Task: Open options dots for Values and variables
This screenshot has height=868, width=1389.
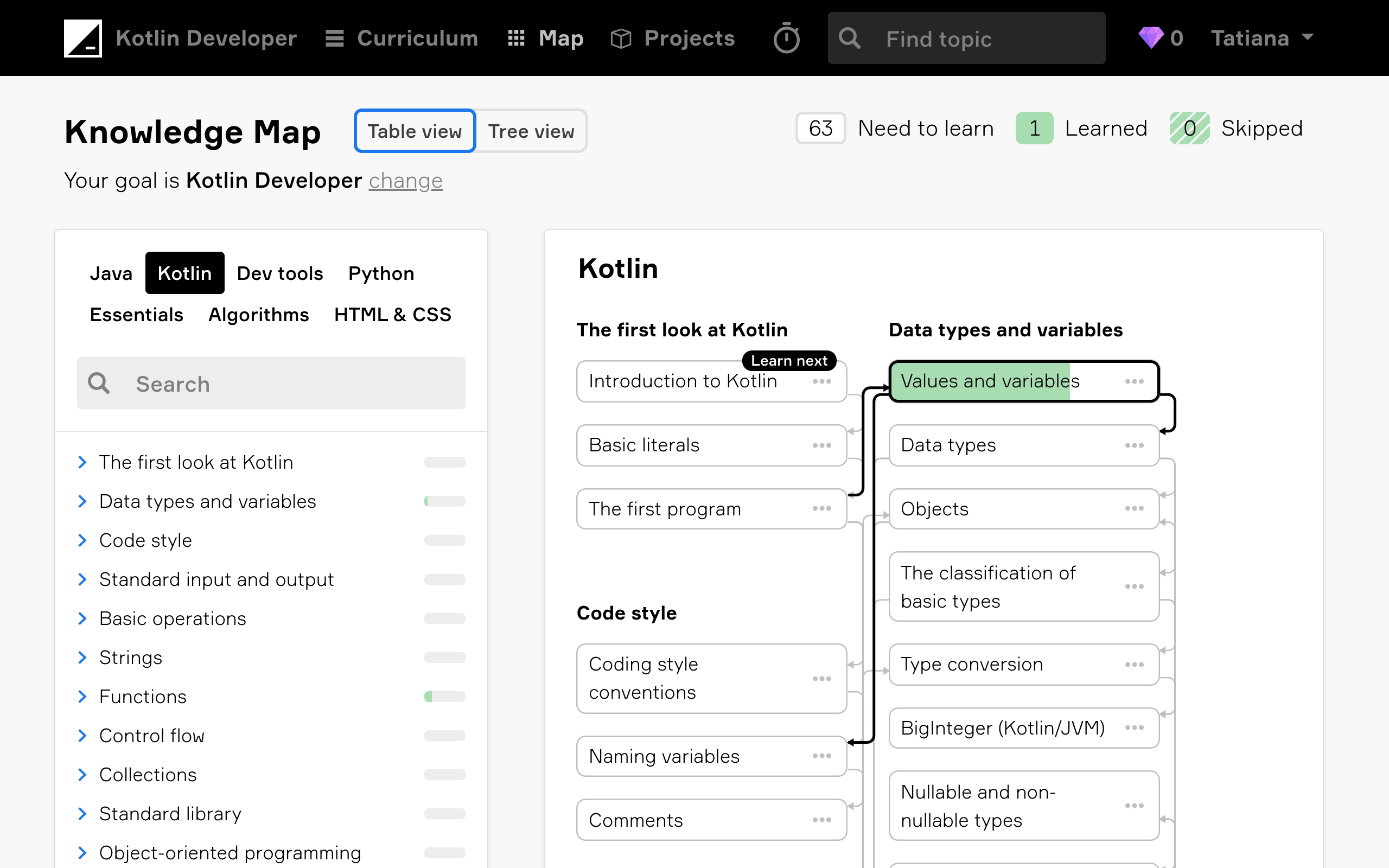Action: click(x=1134, y=382)
